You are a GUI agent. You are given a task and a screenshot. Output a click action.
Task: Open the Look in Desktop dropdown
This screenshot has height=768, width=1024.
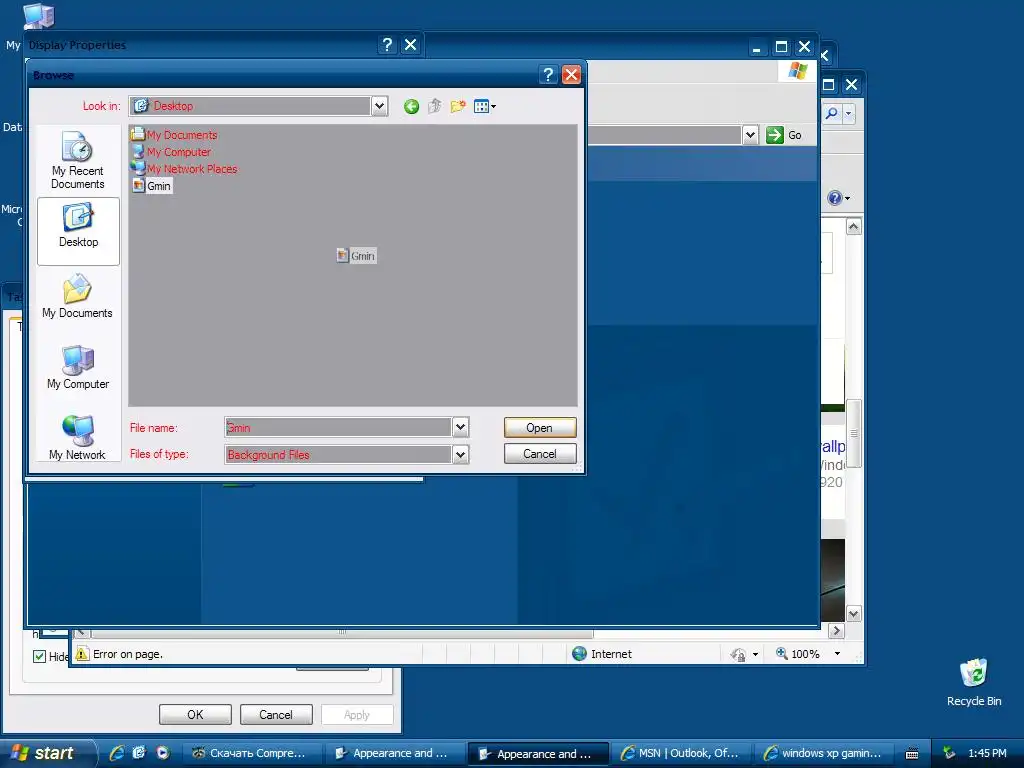[x=379, y=106]
